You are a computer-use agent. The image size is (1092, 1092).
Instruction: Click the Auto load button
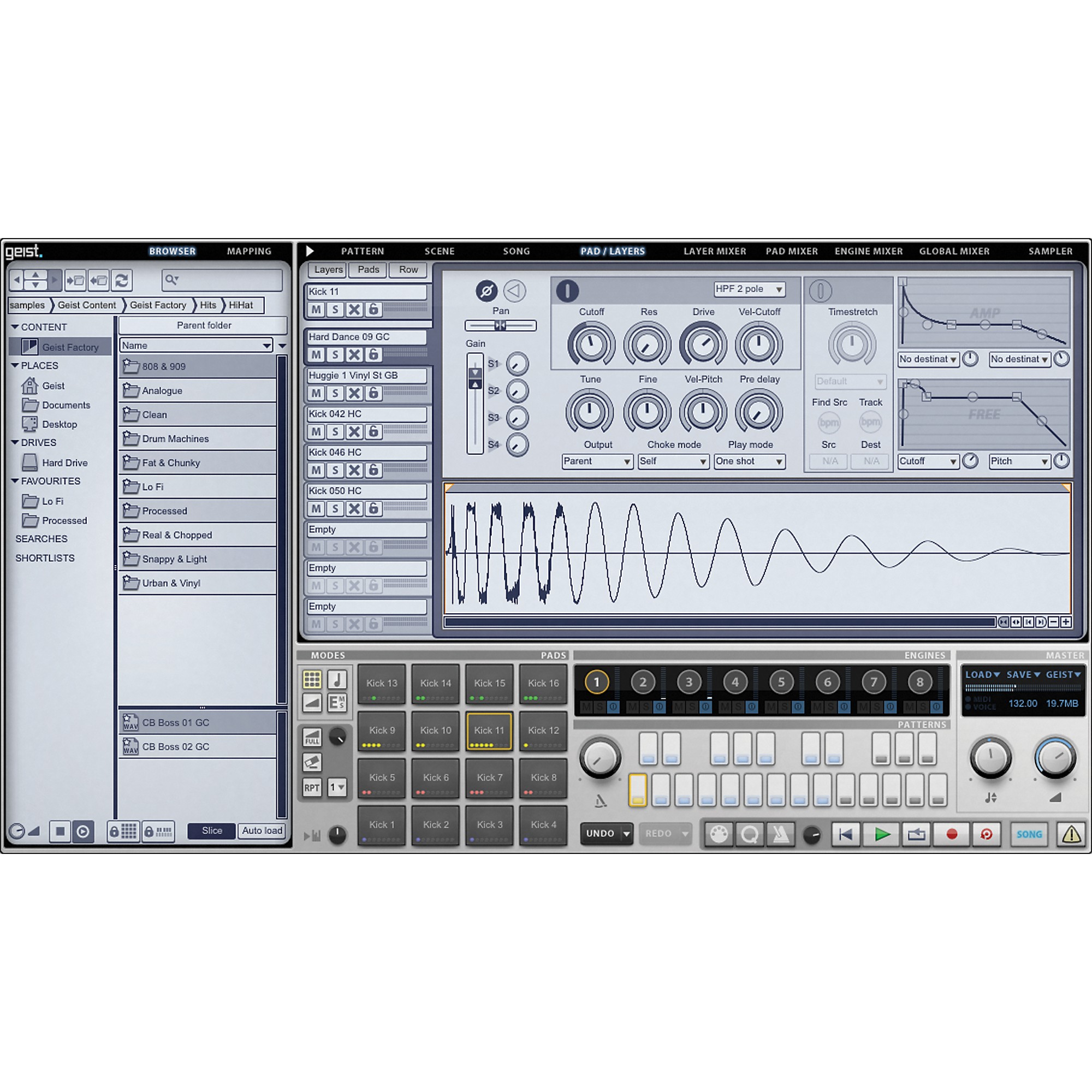point(262,830)
